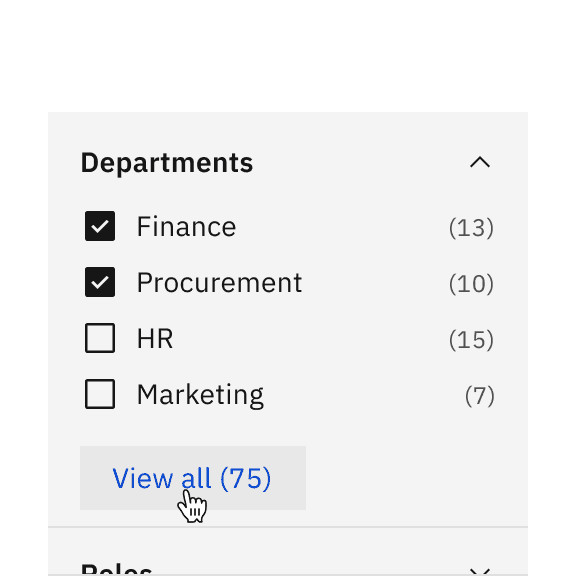576x576 pixels.
Task: Enable the HR checkbox
Action: (x=100, y=338)
